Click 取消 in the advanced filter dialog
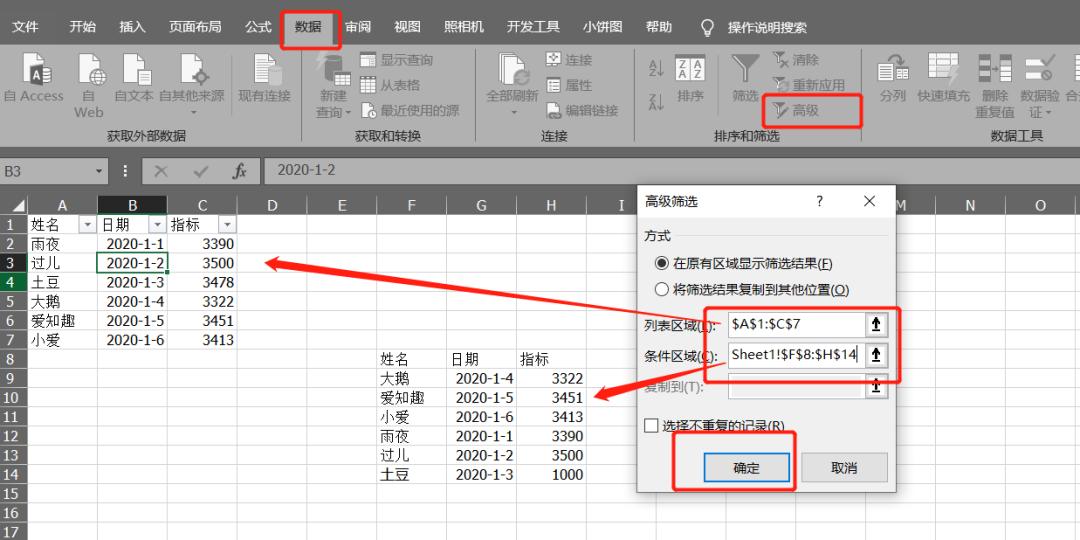Screen dimensions: 1080x540 pos(844,468)
